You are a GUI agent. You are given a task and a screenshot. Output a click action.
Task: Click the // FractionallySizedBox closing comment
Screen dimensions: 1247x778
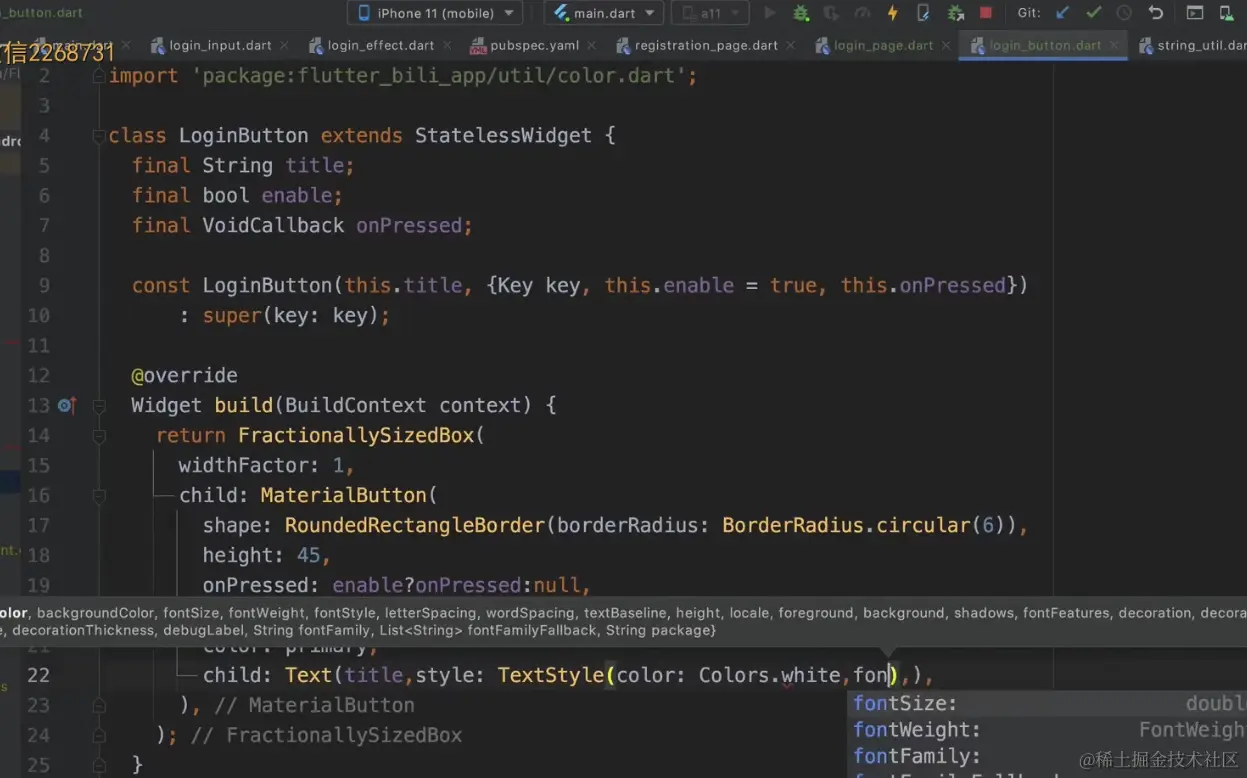tap(326, 735)
